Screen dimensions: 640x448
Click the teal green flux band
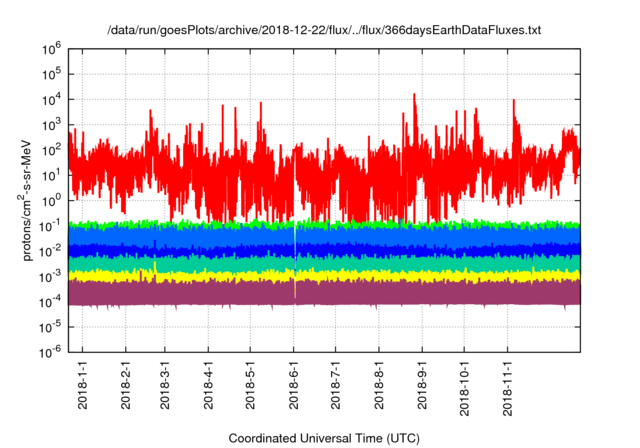pos(324,264)
